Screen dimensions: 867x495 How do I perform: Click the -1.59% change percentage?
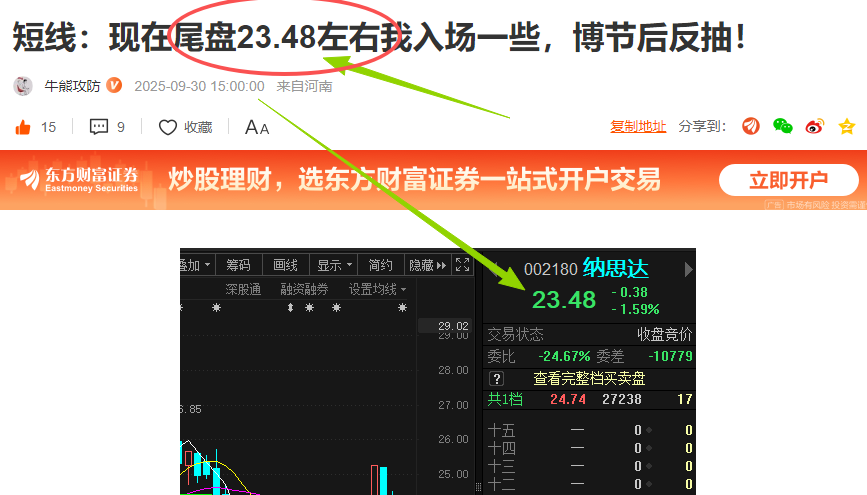pyautogui.click(x=636, y=309)
